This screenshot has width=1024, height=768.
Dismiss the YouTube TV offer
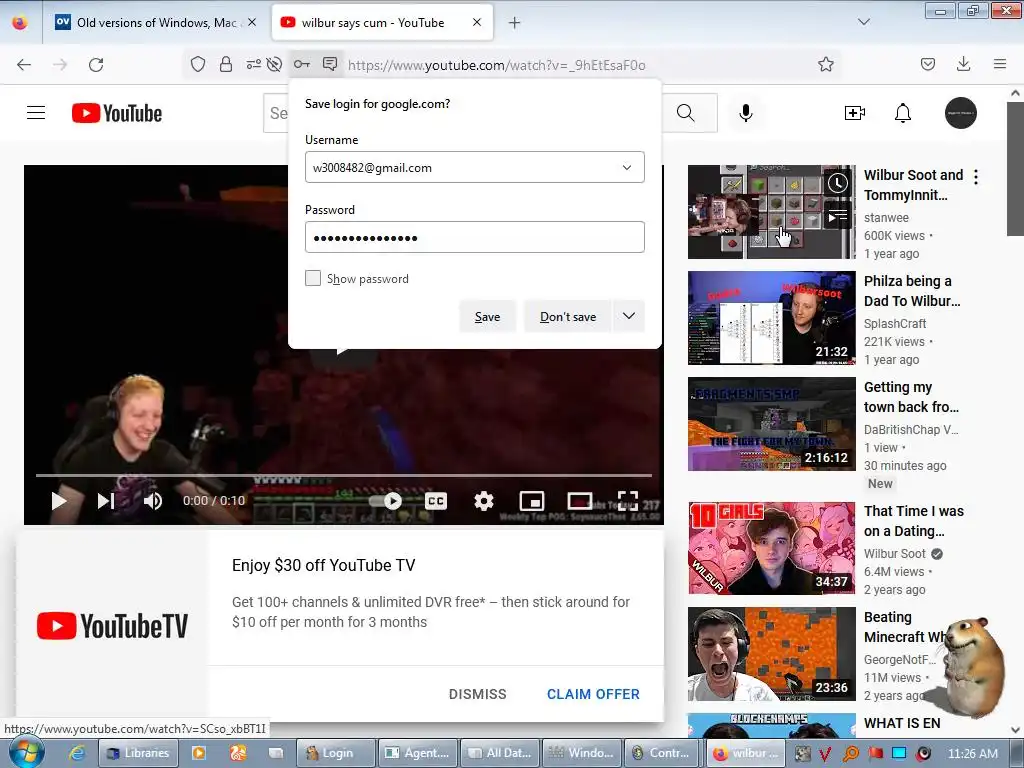point(477,694)
